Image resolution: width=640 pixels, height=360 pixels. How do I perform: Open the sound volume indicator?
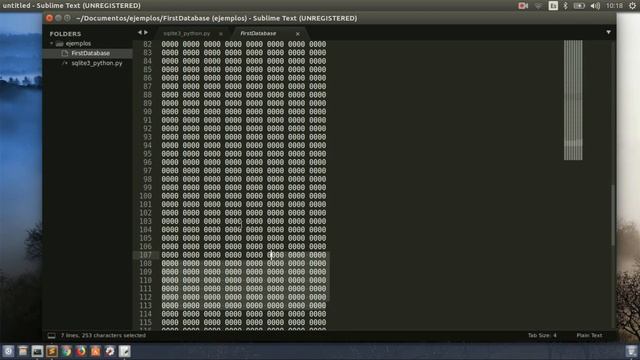tap(595, 6)
